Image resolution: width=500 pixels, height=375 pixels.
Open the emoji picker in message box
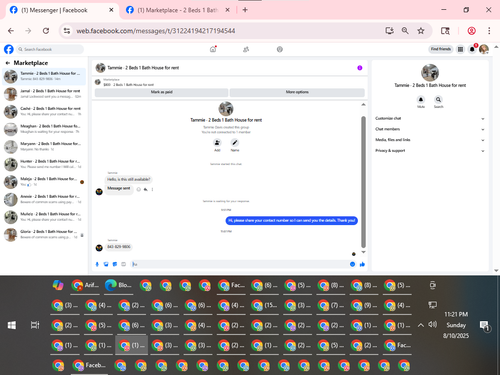(x=352, y=264)
